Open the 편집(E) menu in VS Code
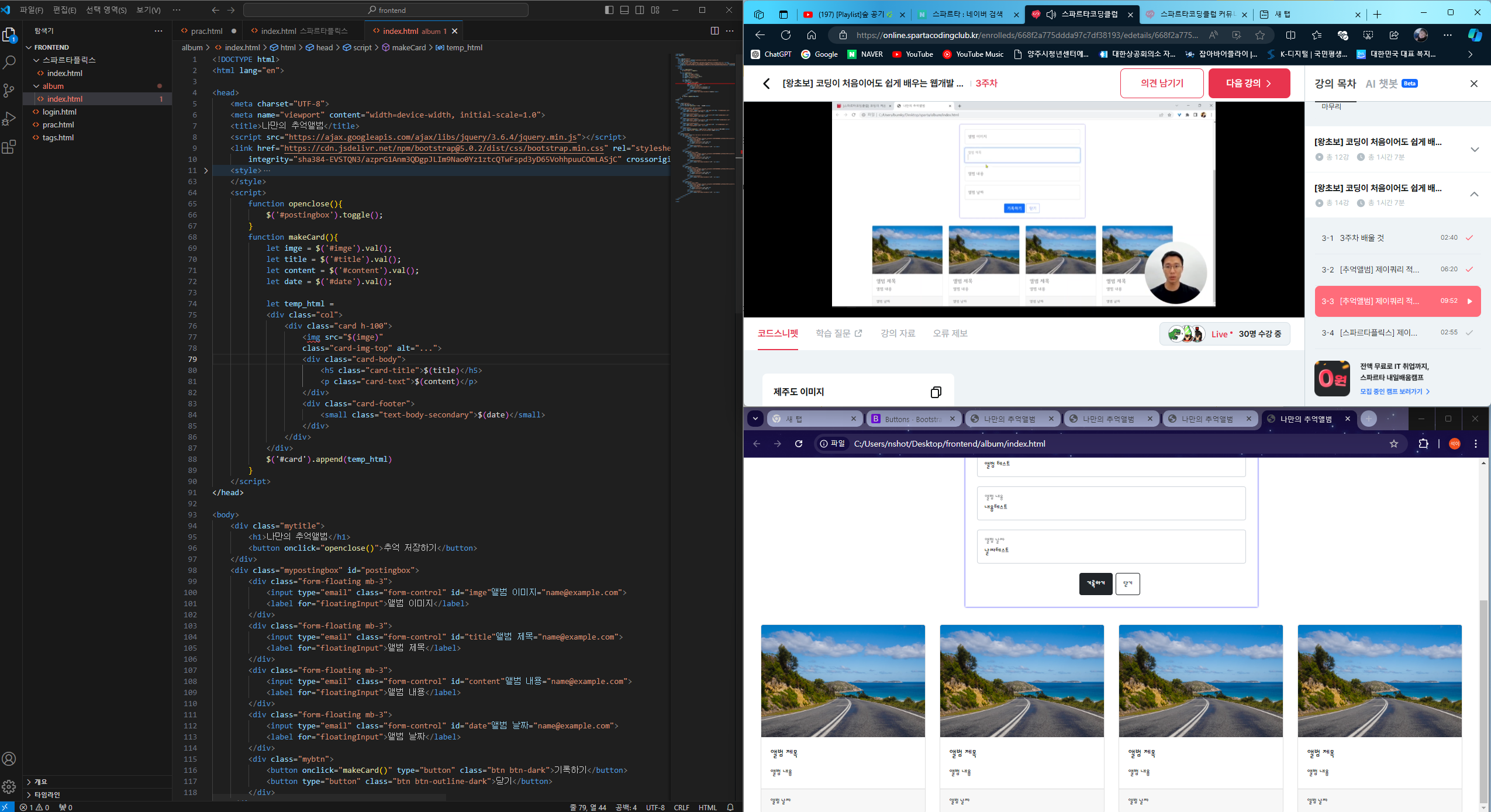This screenshot has width=1491, height=812. (64, 10)
